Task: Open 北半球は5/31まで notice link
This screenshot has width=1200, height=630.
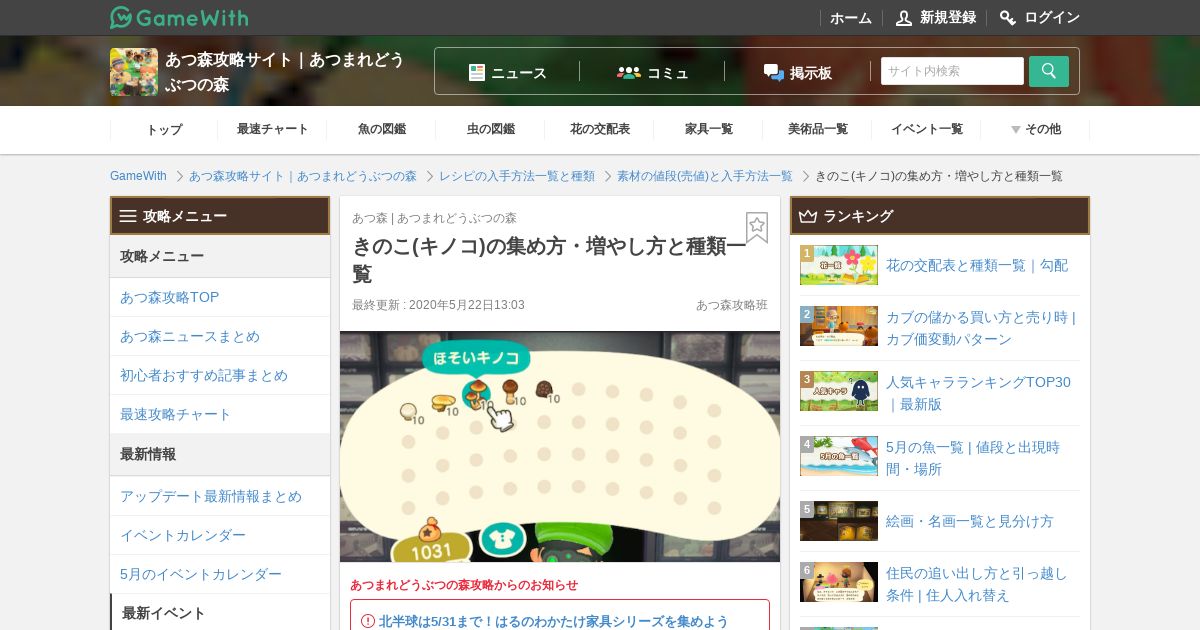Action: (x=554, y=621)
